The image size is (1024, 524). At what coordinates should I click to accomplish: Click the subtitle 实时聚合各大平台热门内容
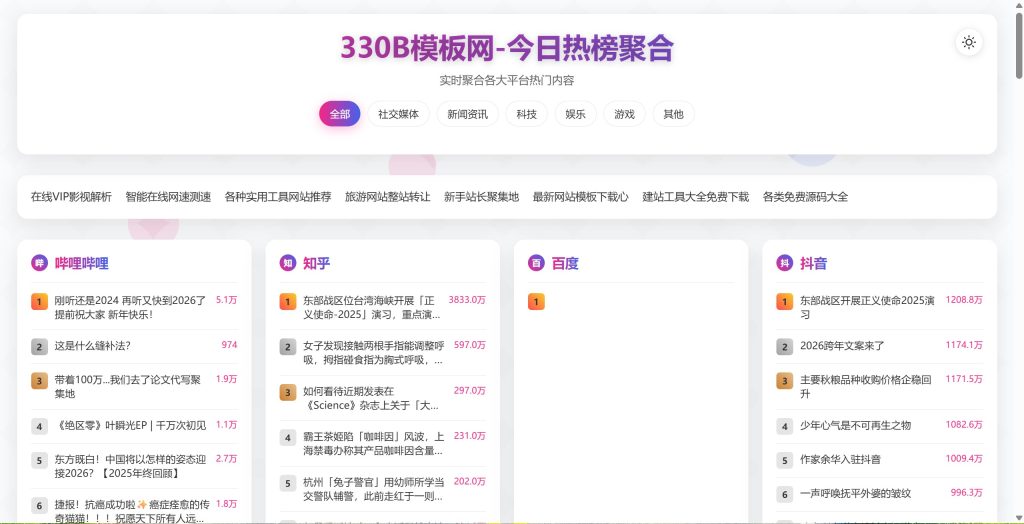[507, 80]
